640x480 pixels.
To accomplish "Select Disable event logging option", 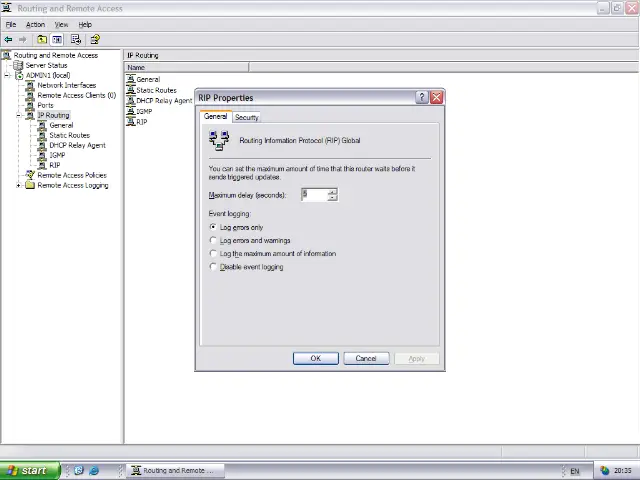I will (x=213, y=267).
